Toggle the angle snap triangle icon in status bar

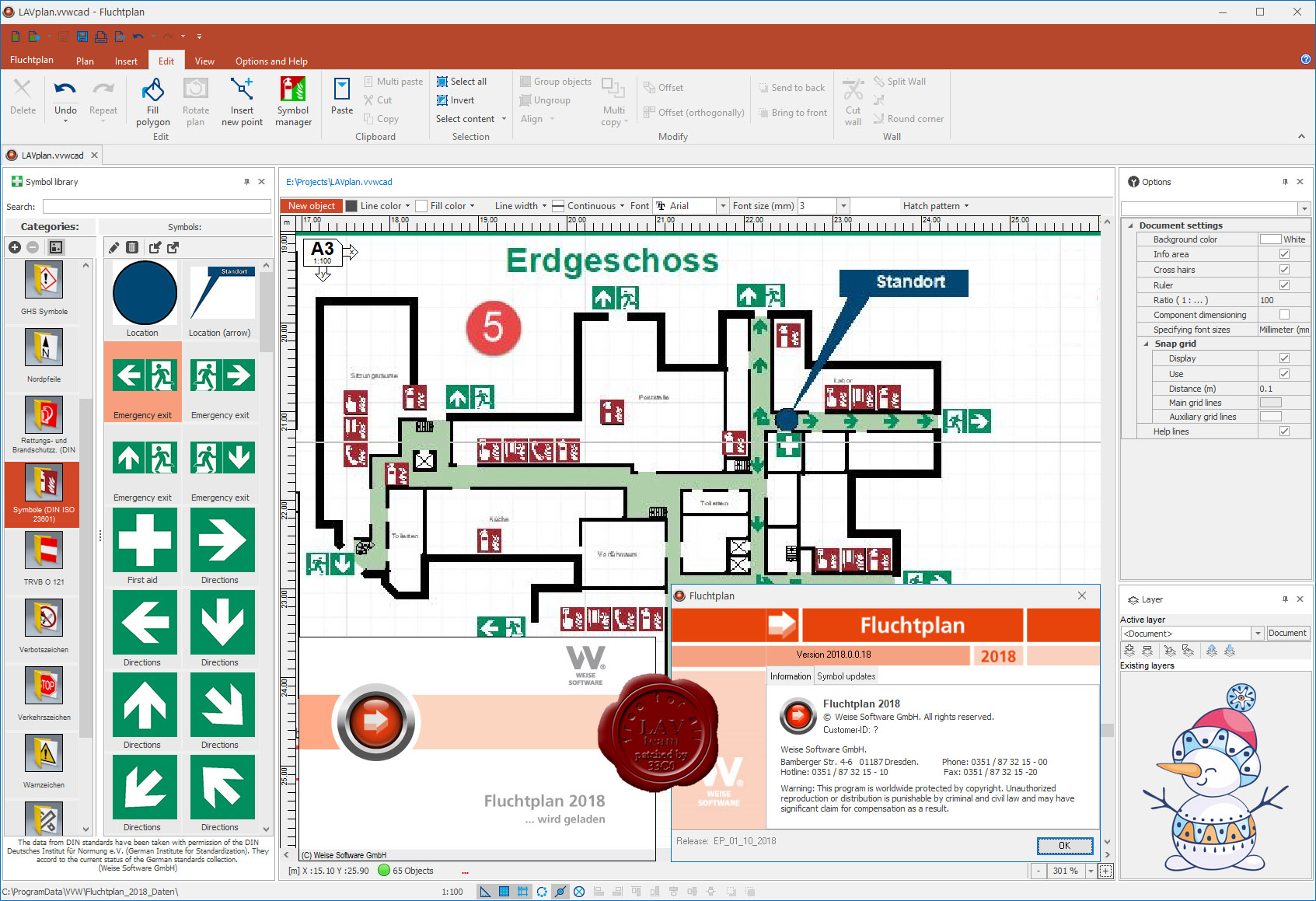coord(485,892)
